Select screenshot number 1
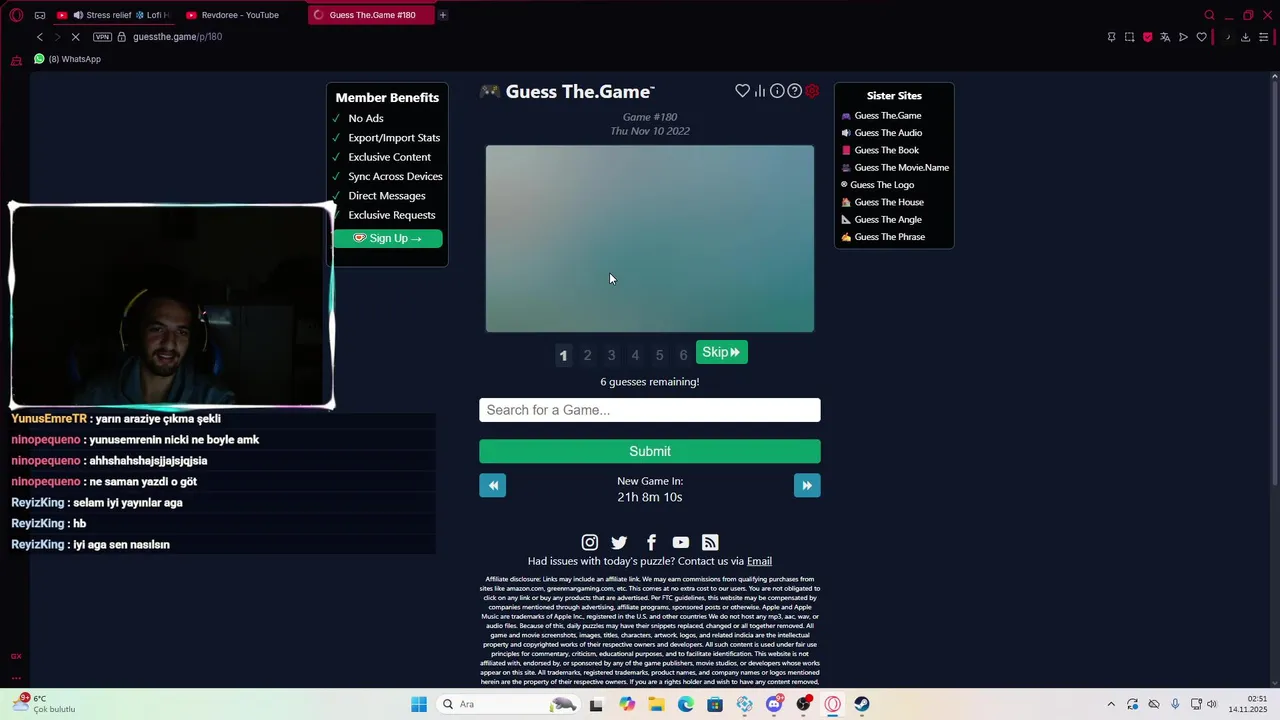1280x720 pixels. 563,355
